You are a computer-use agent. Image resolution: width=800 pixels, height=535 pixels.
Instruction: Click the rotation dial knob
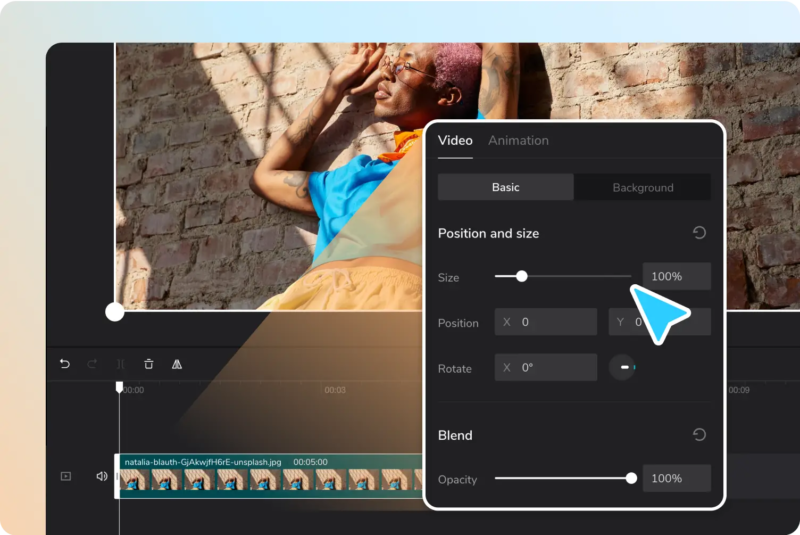[623, 368]
